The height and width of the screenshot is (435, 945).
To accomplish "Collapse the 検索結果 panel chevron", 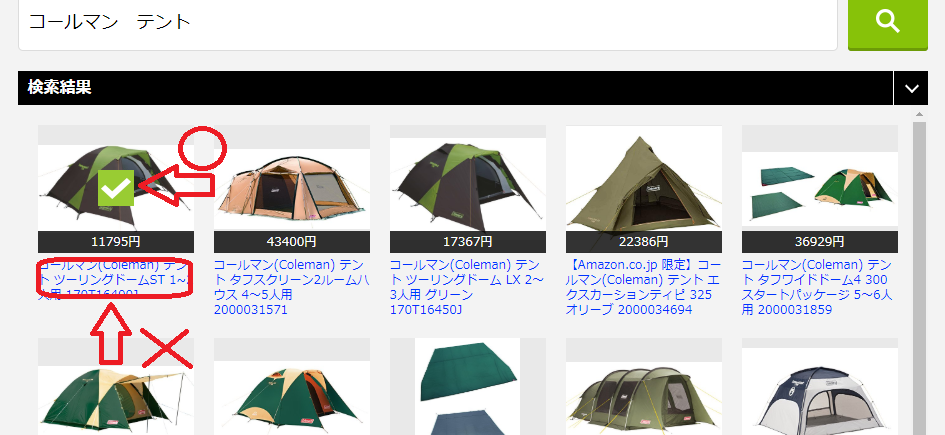I will pos(911,88).
